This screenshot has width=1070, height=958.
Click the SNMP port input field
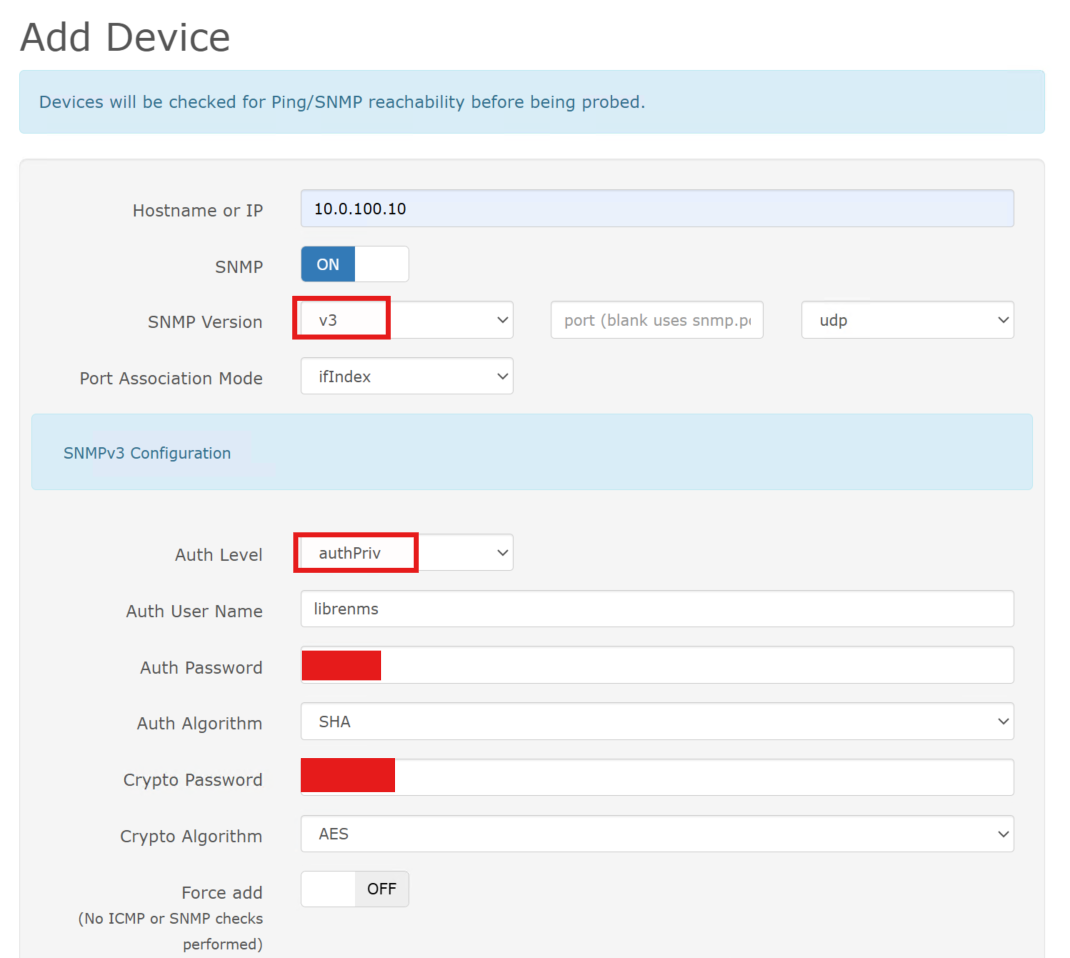point(656,321)
